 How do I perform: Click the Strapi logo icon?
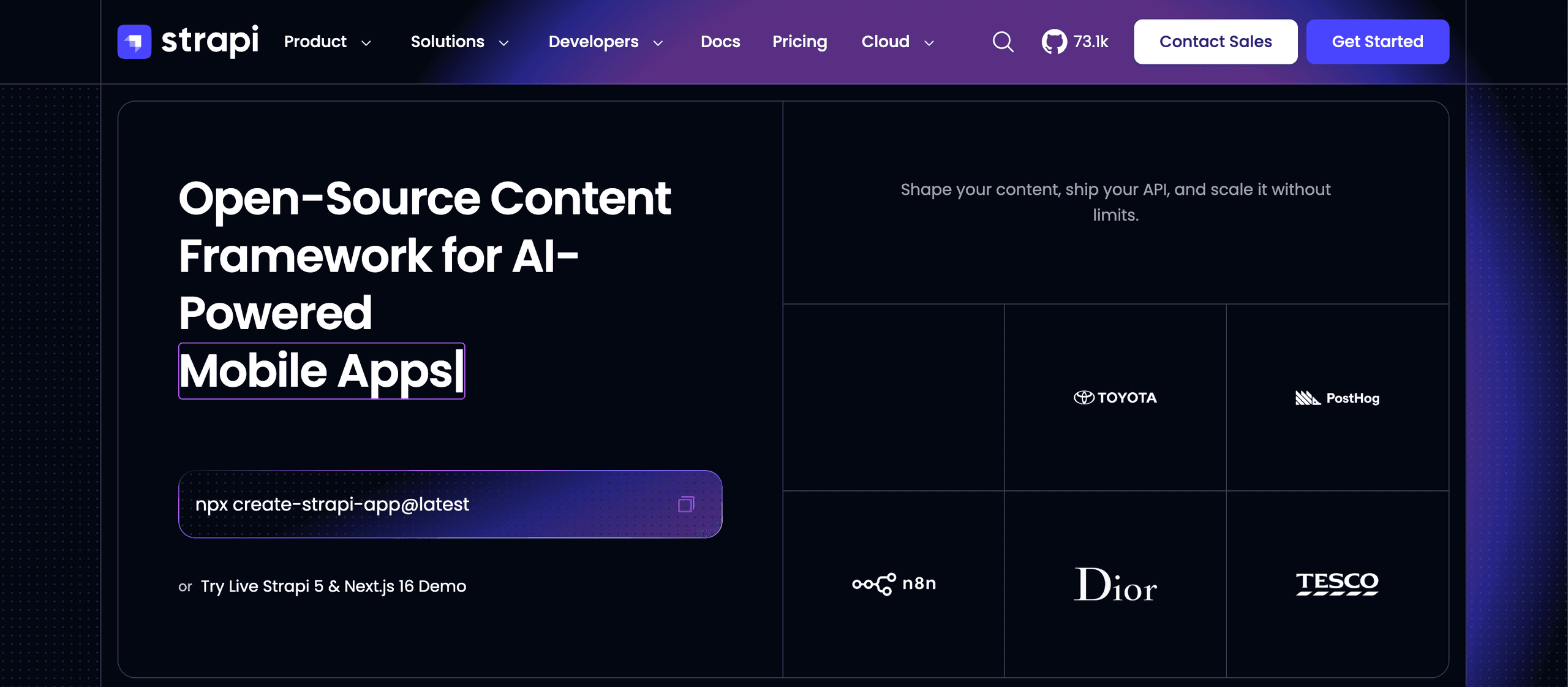click(134, 42)
